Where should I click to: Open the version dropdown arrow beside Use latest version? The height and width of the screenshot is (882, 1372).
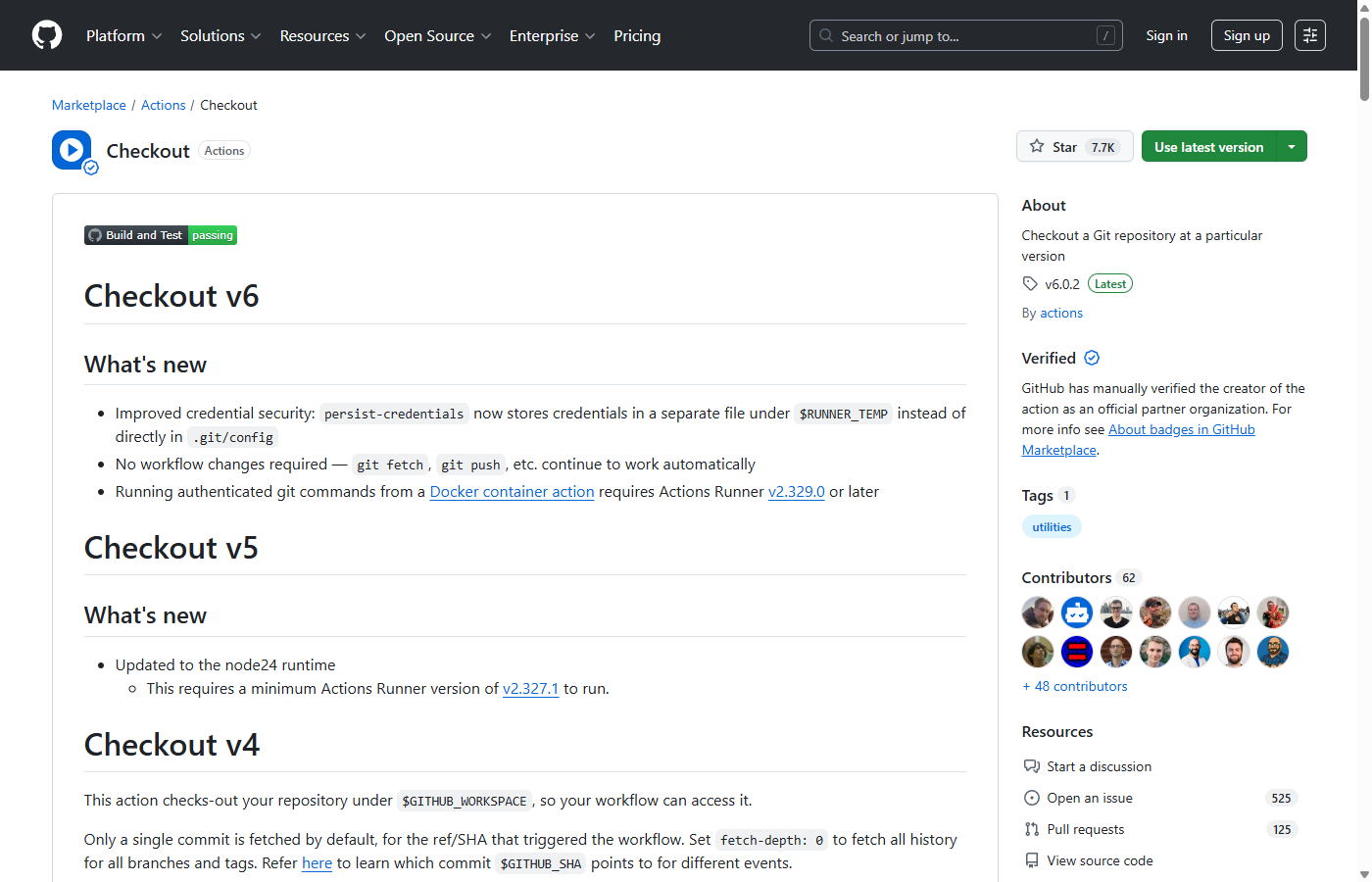pos(1292,146)
